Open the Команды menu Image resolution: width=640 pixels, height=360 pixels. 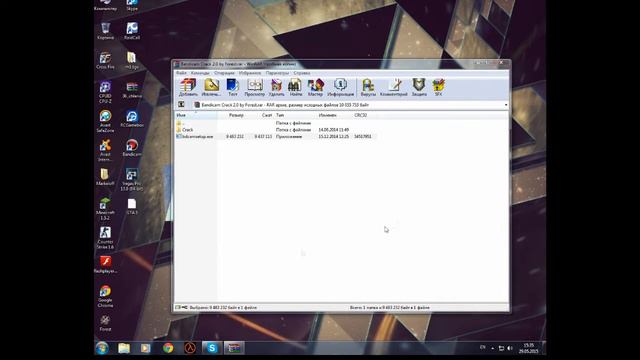[x=200, y=73]
